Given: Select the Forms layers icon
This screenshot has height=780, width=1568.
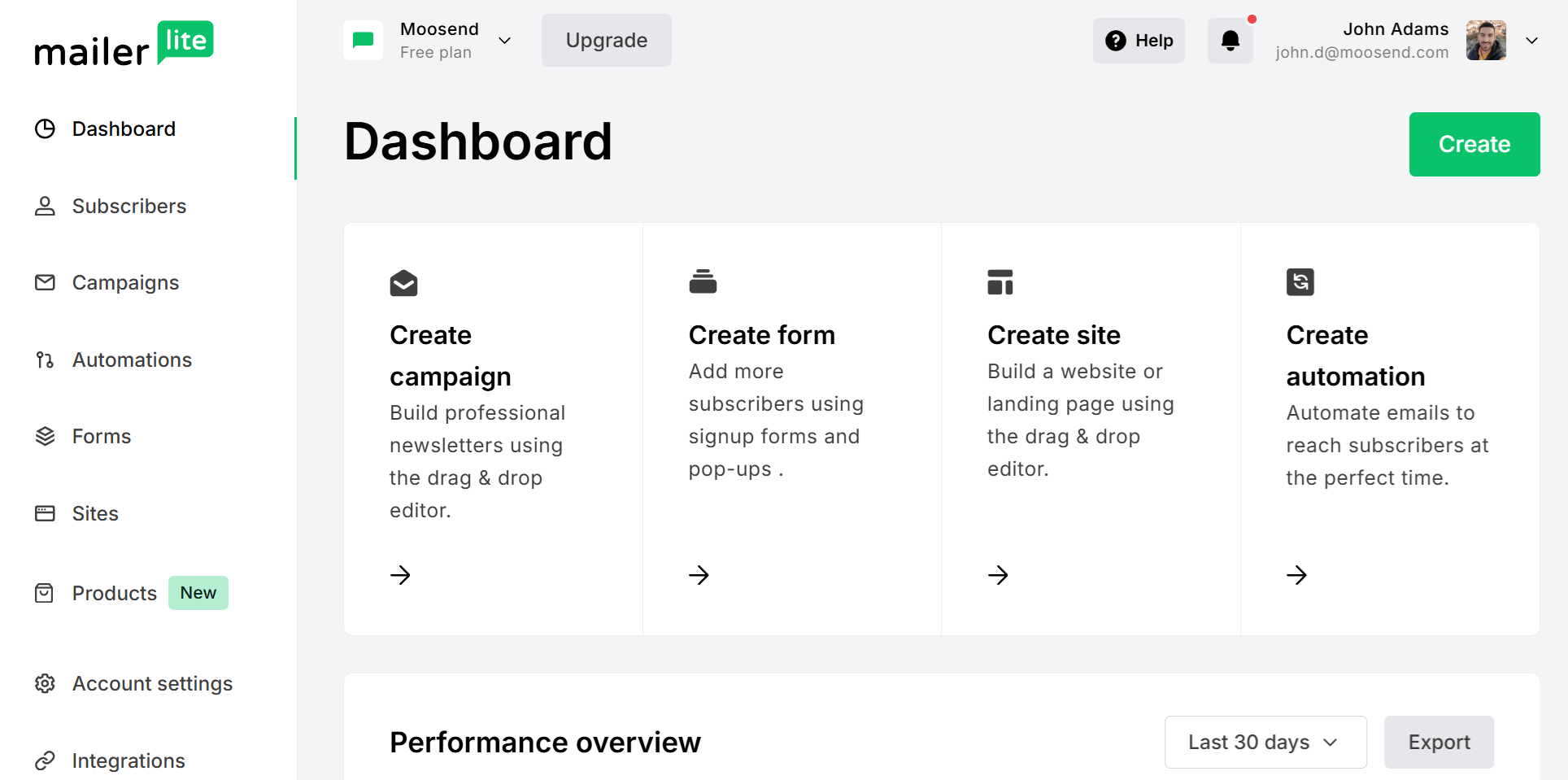Looking at the screenshot, I should pos(45,436).
